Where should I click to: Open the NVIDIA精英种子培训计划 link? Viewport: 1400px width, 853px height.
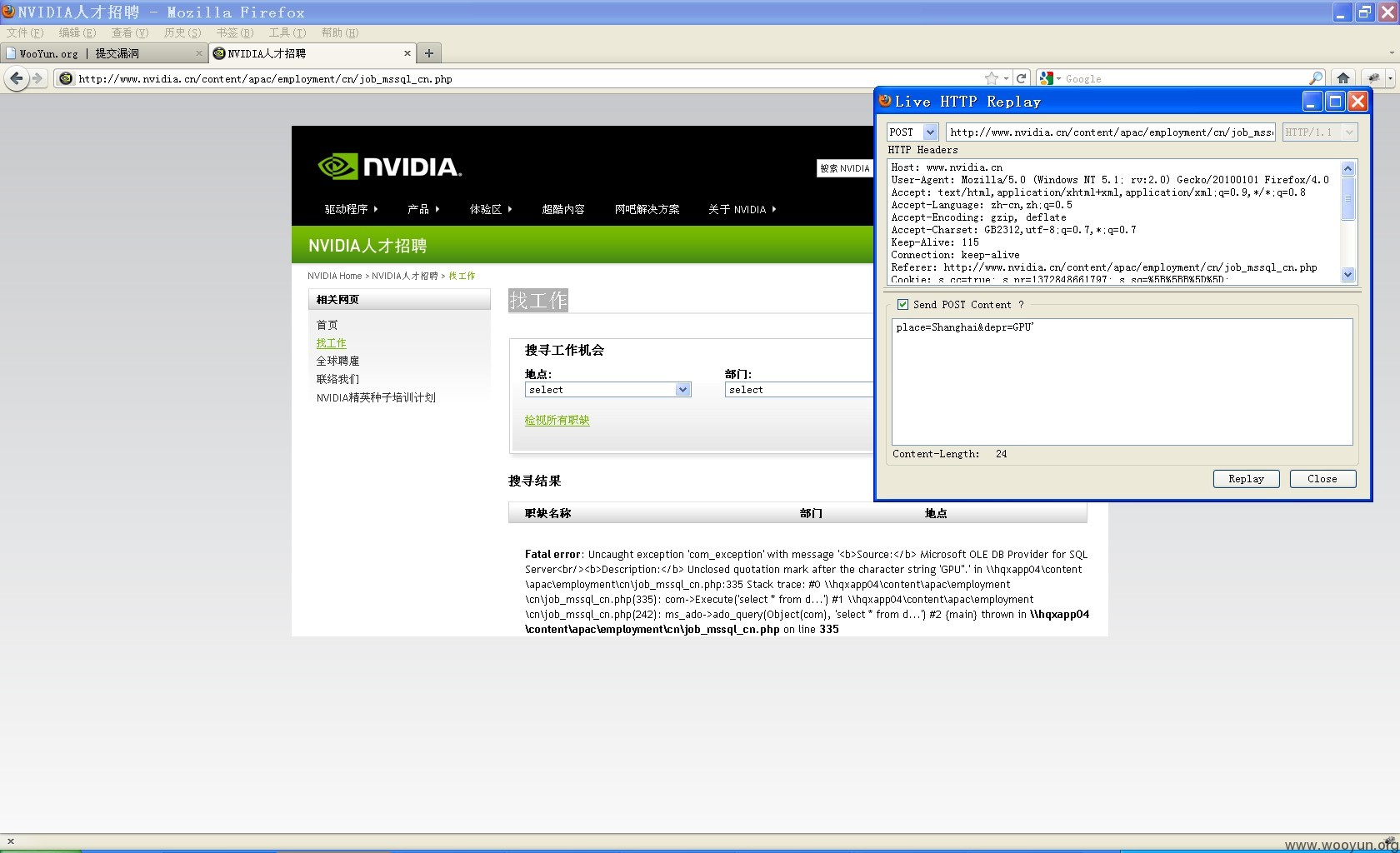[376, 397]
